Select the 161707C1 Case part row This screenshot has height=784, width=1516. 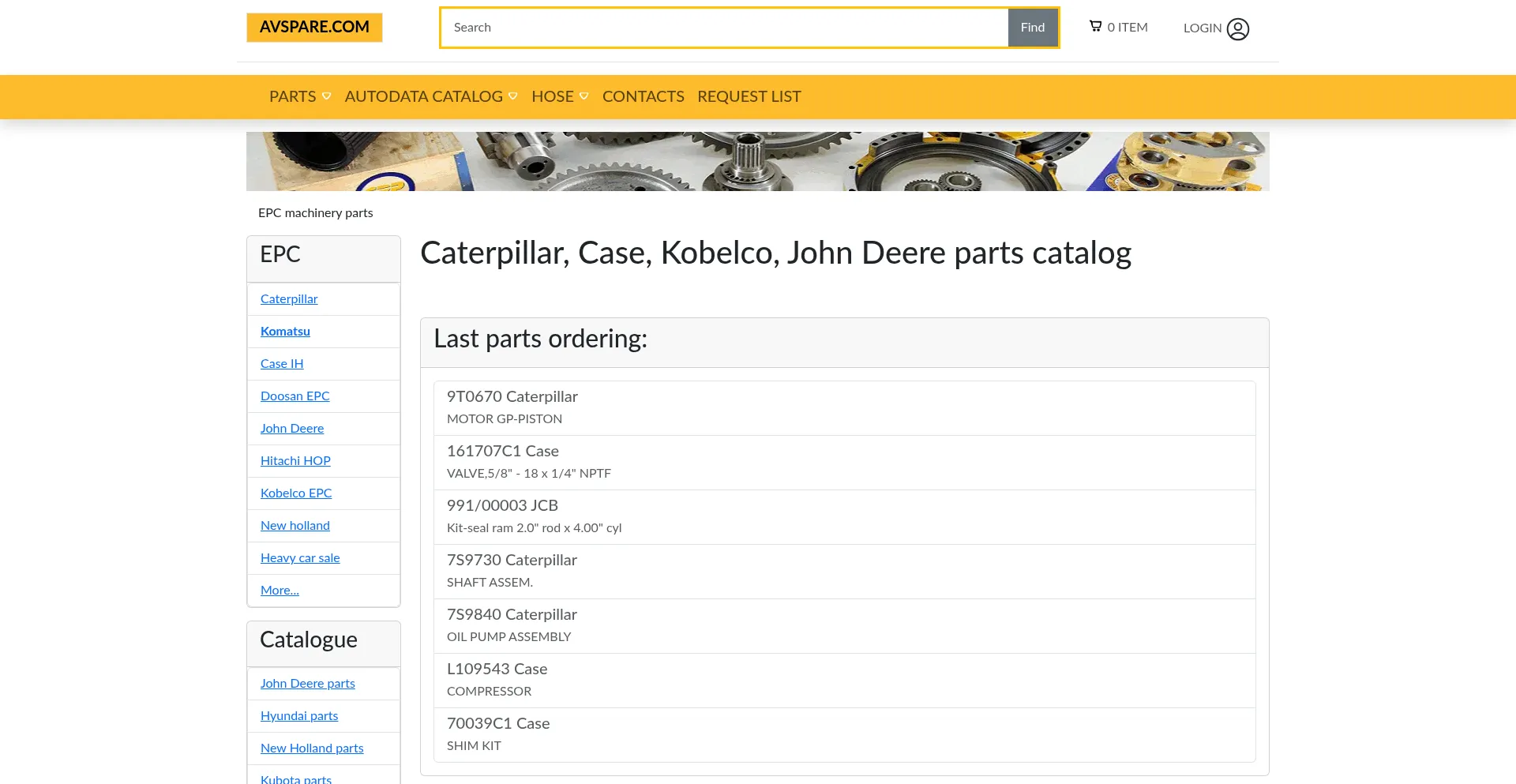click(845, 463)
